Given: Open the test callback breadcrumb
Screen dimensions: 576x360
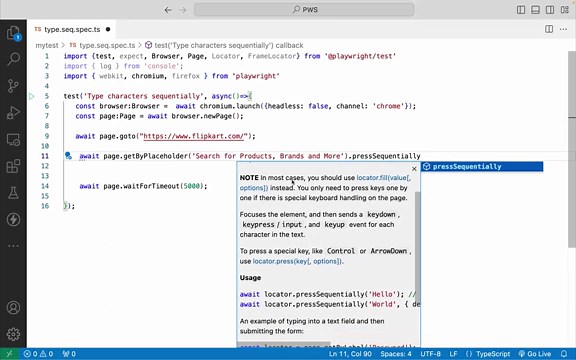Looking at the screenshot, I should [x=224, y=45].
